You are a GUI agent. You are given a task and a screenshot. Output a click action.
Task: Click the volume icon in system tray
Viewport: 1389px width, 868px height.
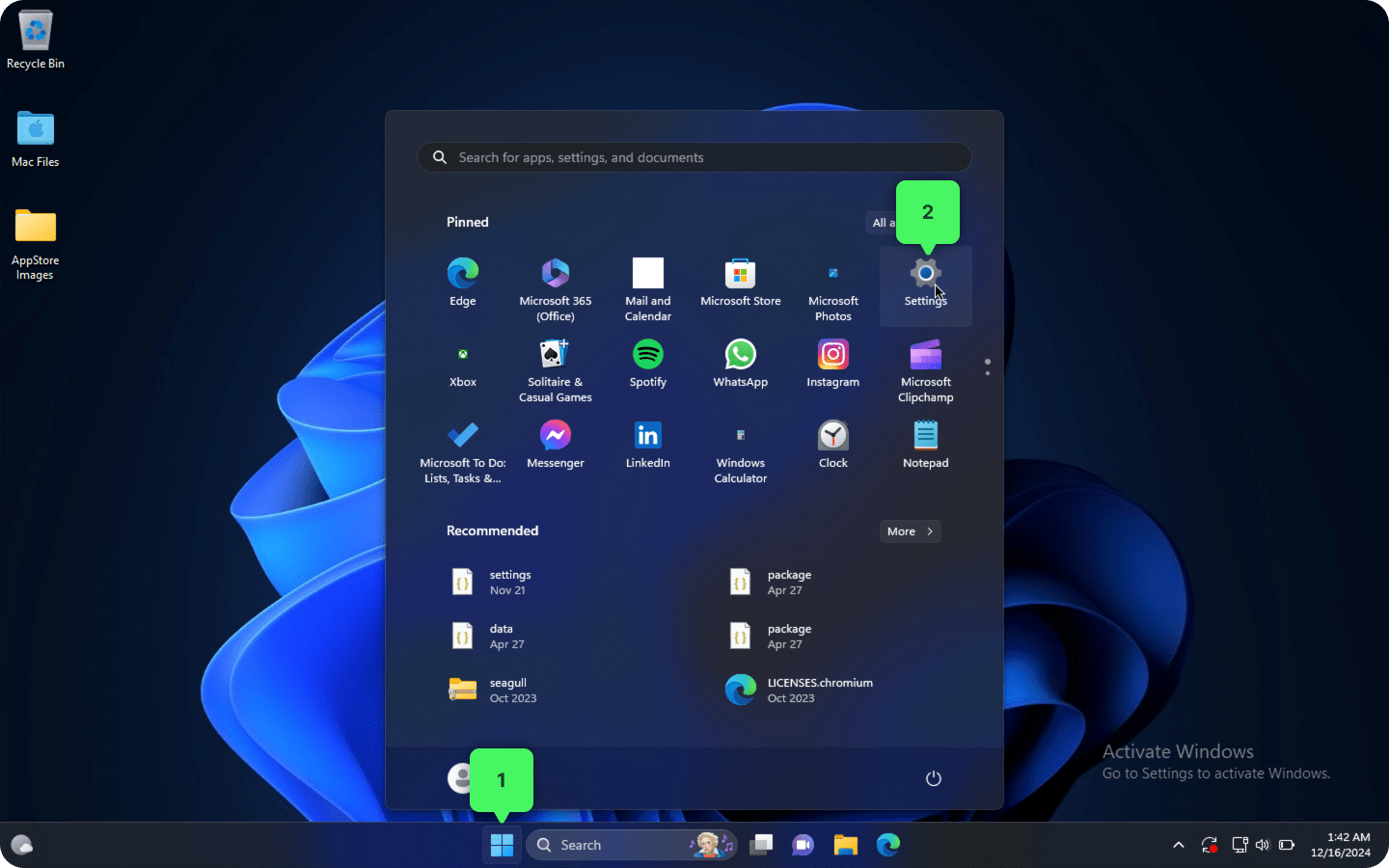click(1263, 845)
